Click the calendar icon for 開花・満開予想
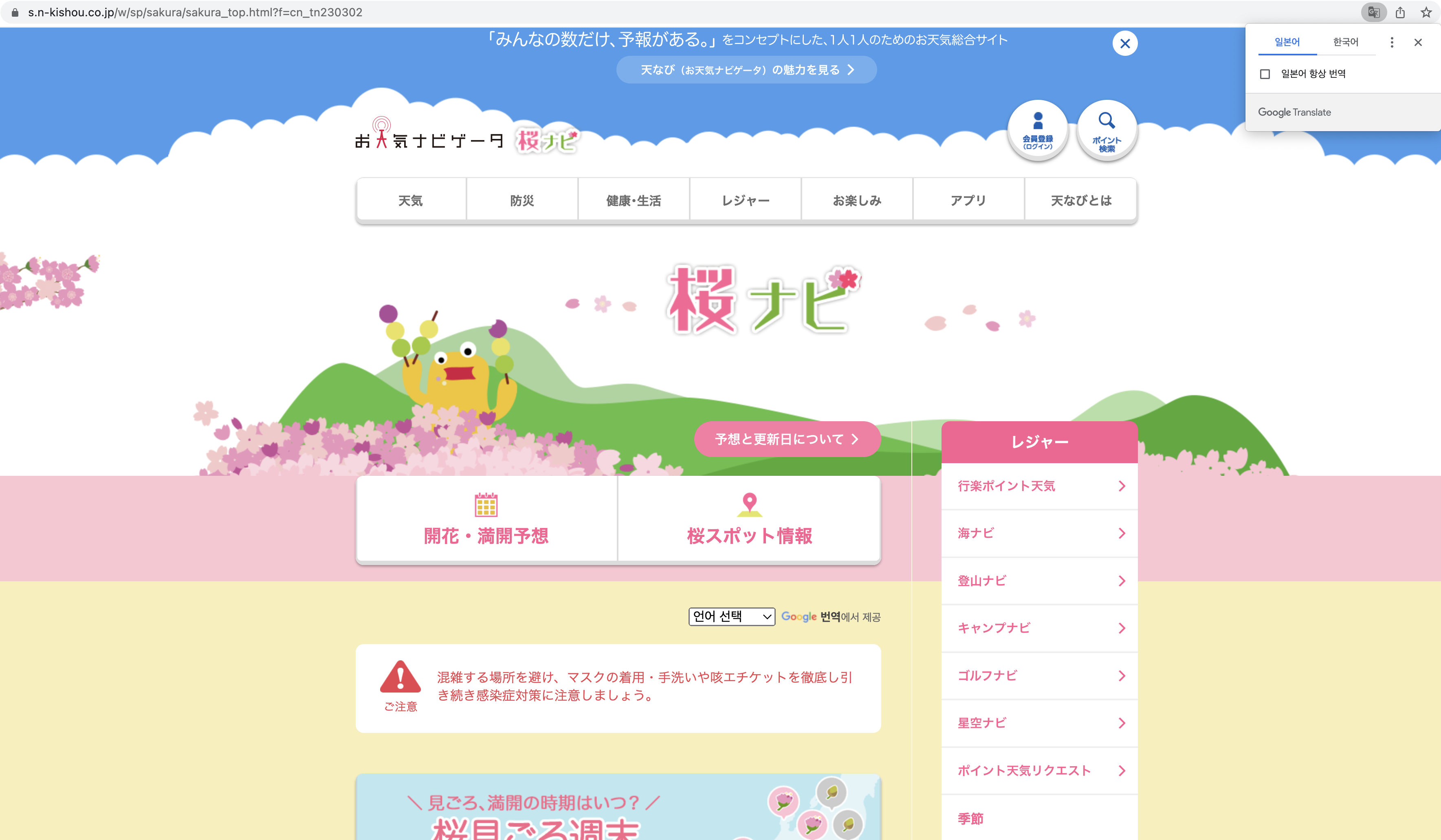The height and width of the screenshot is (840, 1441). click(486, 504)
